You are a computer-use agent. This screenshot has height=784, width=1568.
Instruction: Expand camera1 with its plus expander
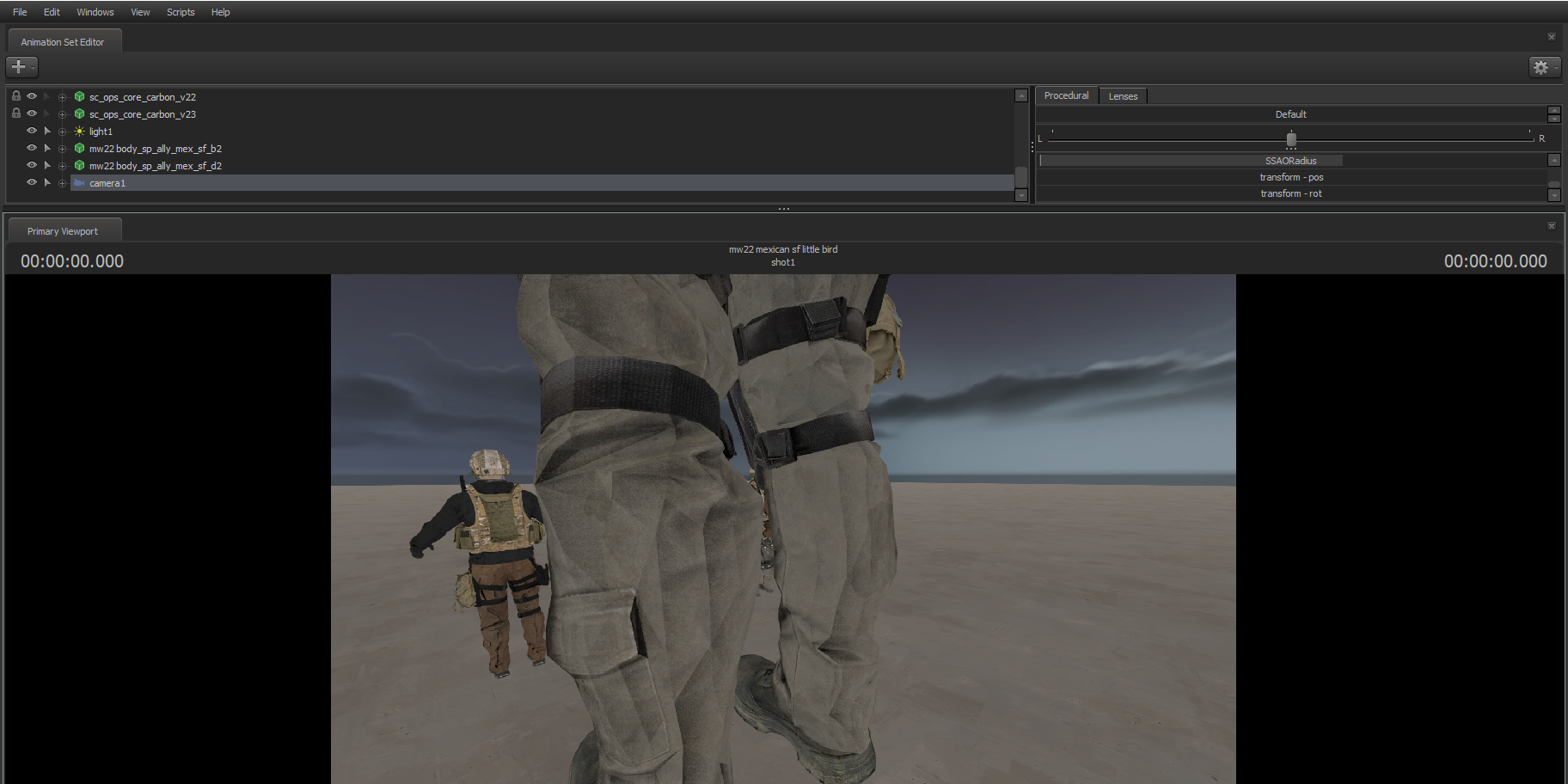pos(62,182)
